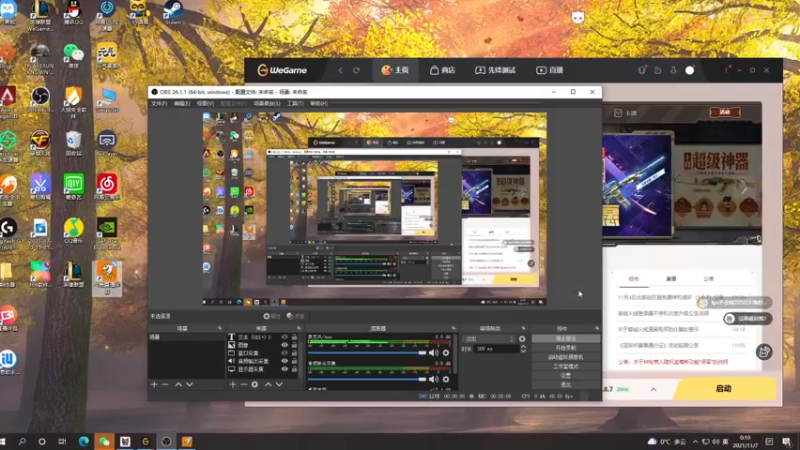Move selected scene down in OBS
This screenshot has width=800, height=450.
[x=189, y=384]
